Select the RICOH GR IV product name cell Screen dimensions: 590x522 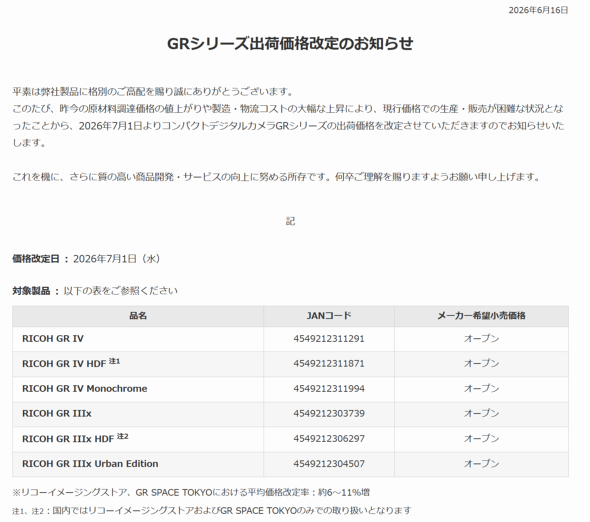click(138, 339)
